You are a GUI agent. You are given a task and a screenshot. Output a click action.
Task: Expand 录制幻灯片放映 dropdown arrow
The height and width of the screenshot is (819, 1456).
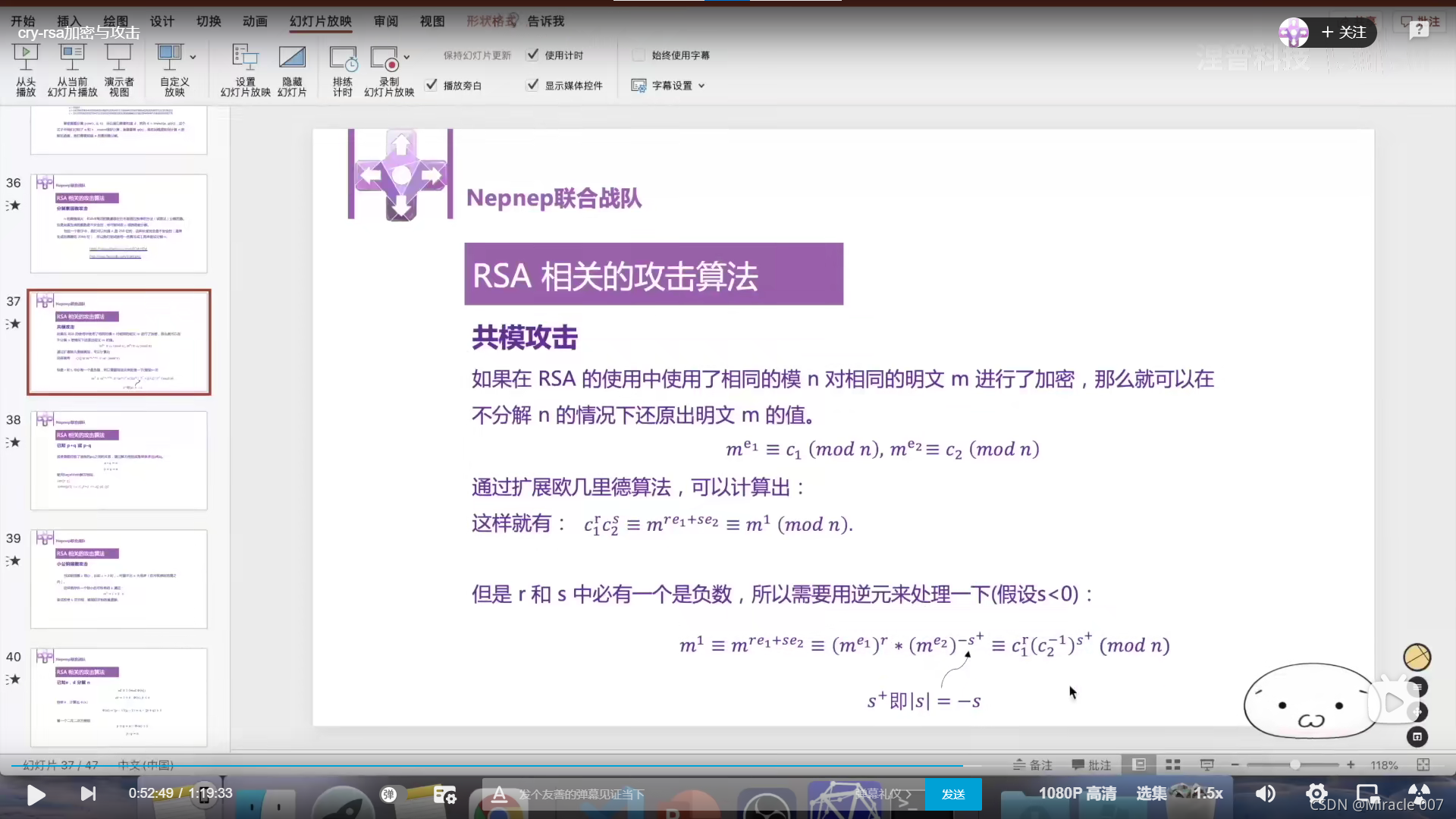407,57
